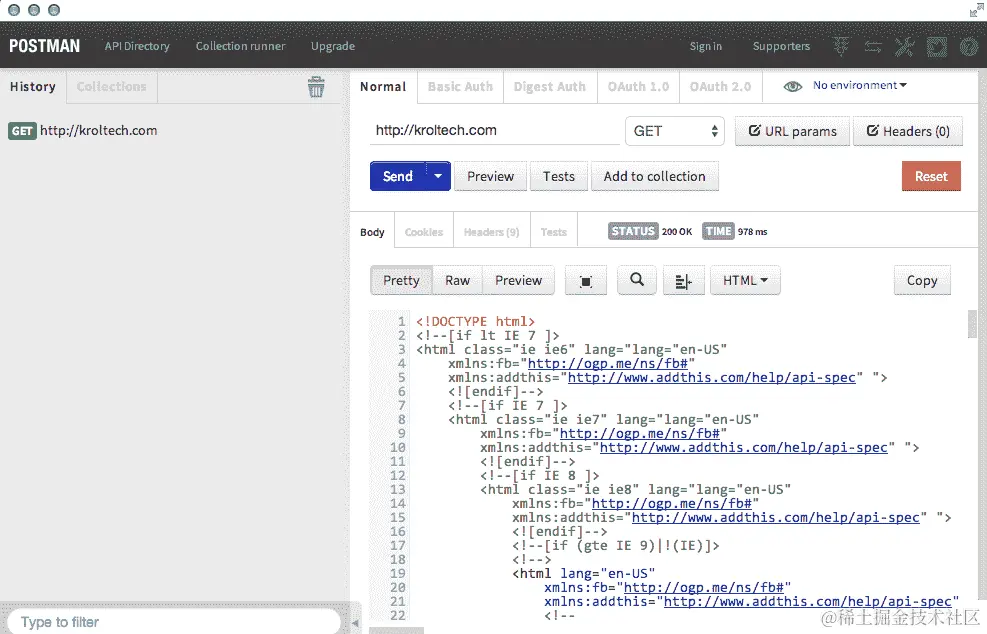Viewport: 987px width, 634px height.
Task: Collapse the sidebar with the small arrow
Action: pyautogui.click(x=355, y=623)
